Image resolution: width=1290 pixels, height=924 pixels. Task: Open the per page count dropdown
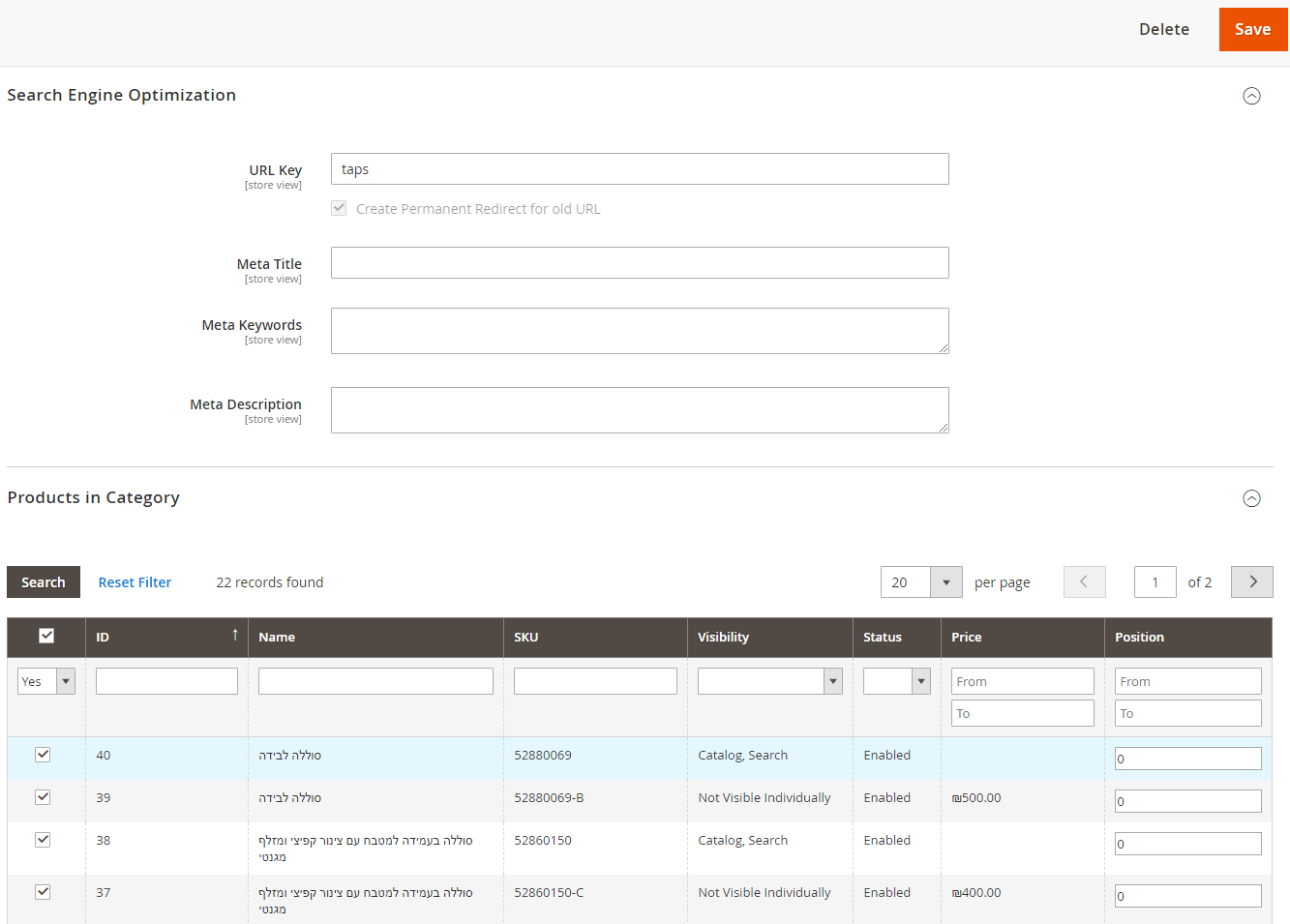[945, 581]
